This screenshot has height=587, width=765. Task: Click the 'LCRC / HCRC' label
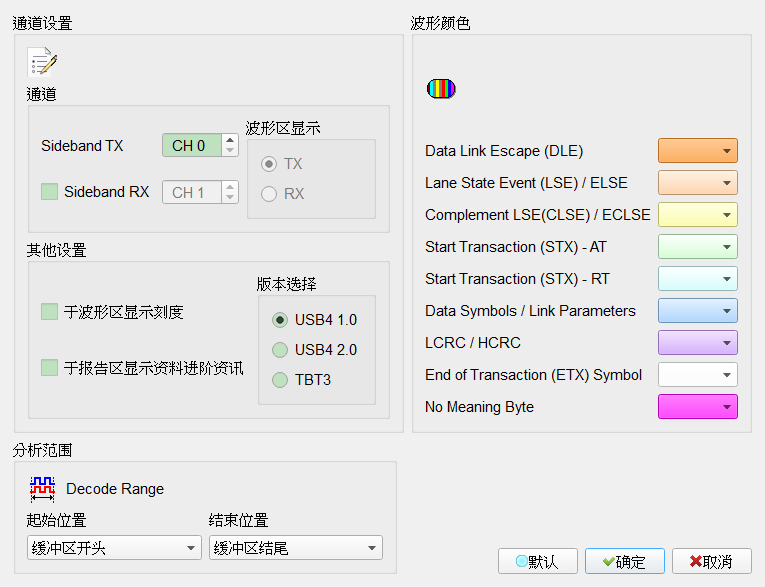coord(473,343)
